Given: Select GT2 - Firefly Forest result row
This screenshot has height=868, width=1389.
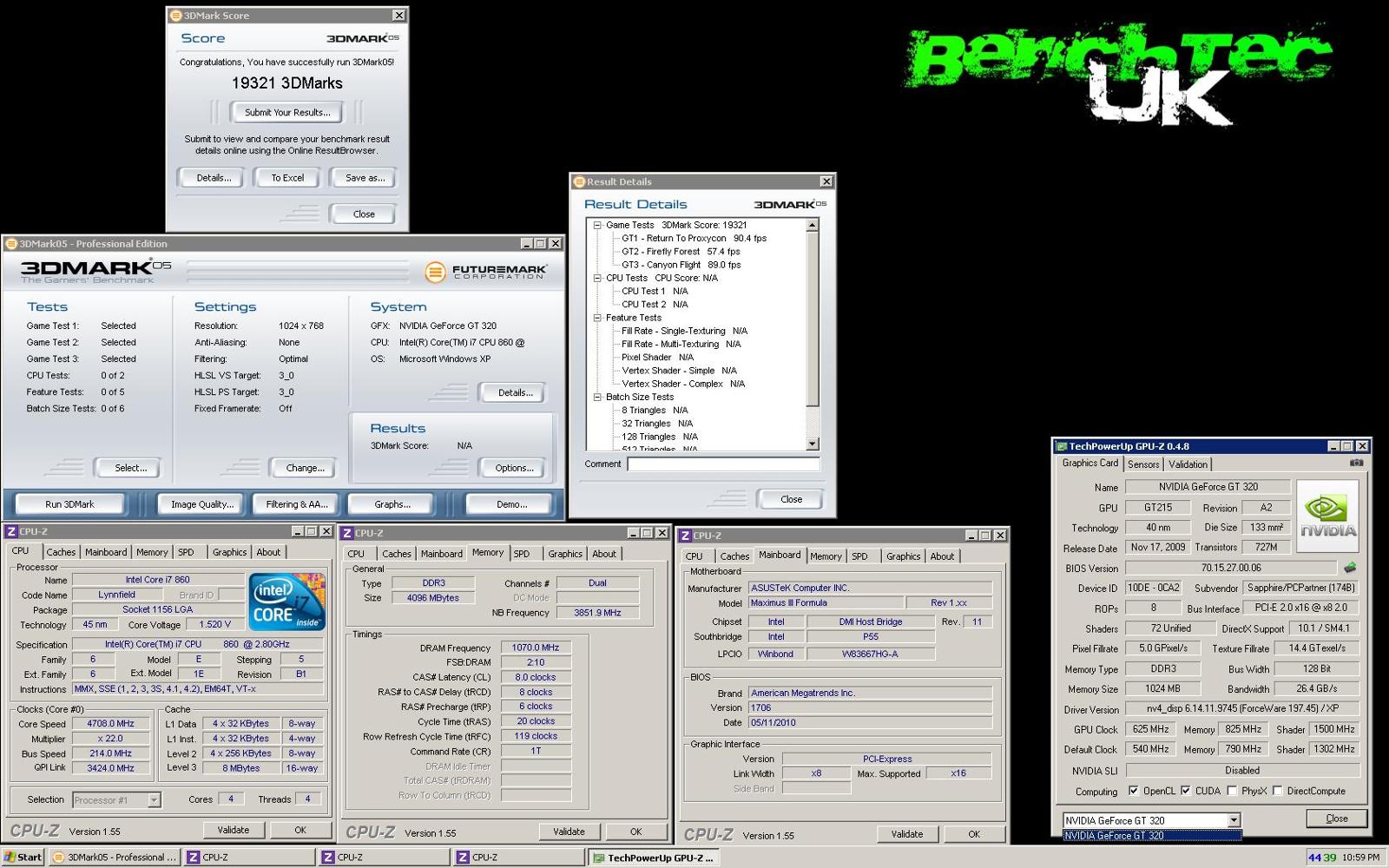Looking at the screenshot, I should pyautogui.click(x=681, y=252).
